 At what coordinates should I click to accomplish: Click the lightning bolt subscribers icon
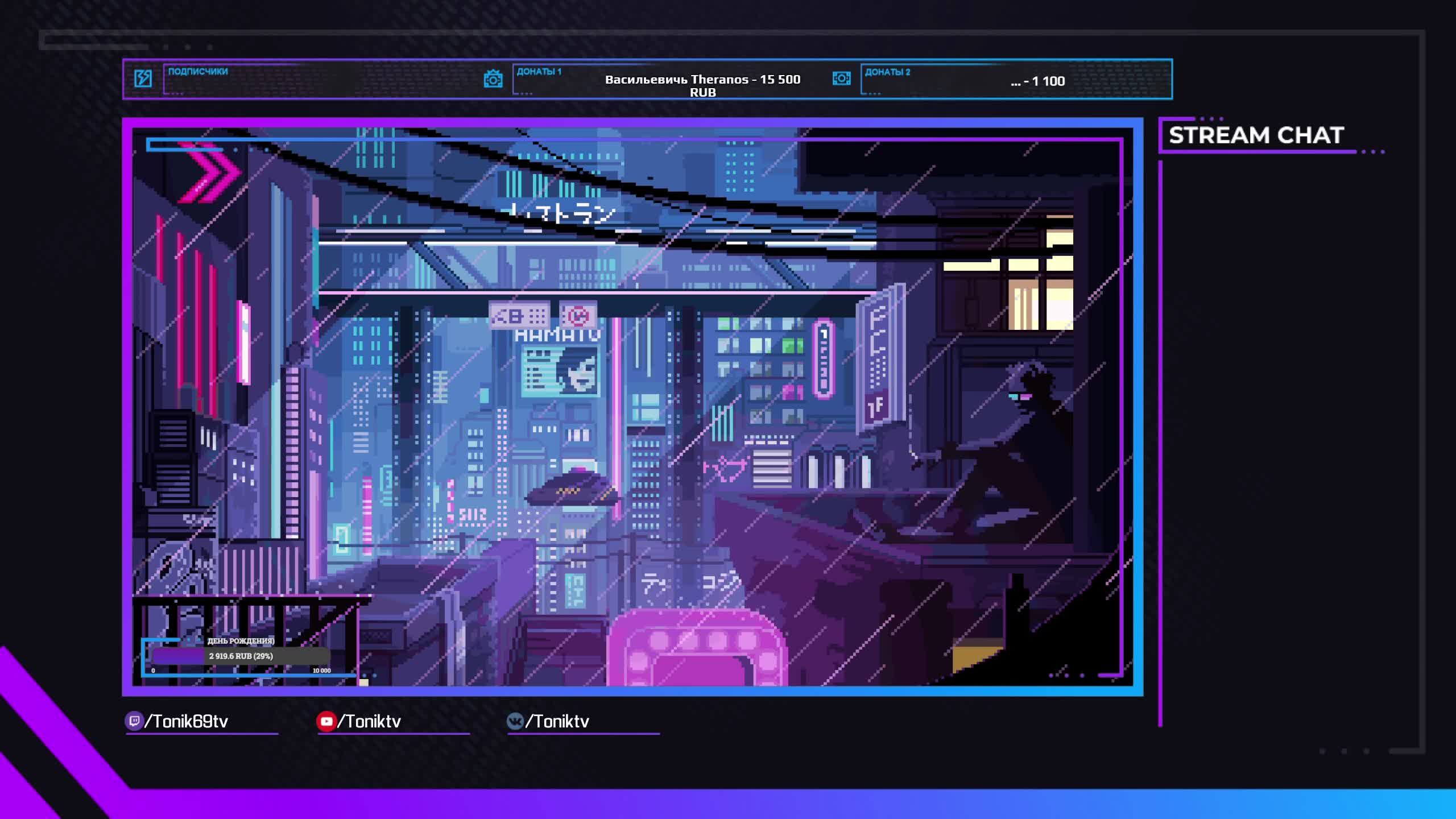143,78
